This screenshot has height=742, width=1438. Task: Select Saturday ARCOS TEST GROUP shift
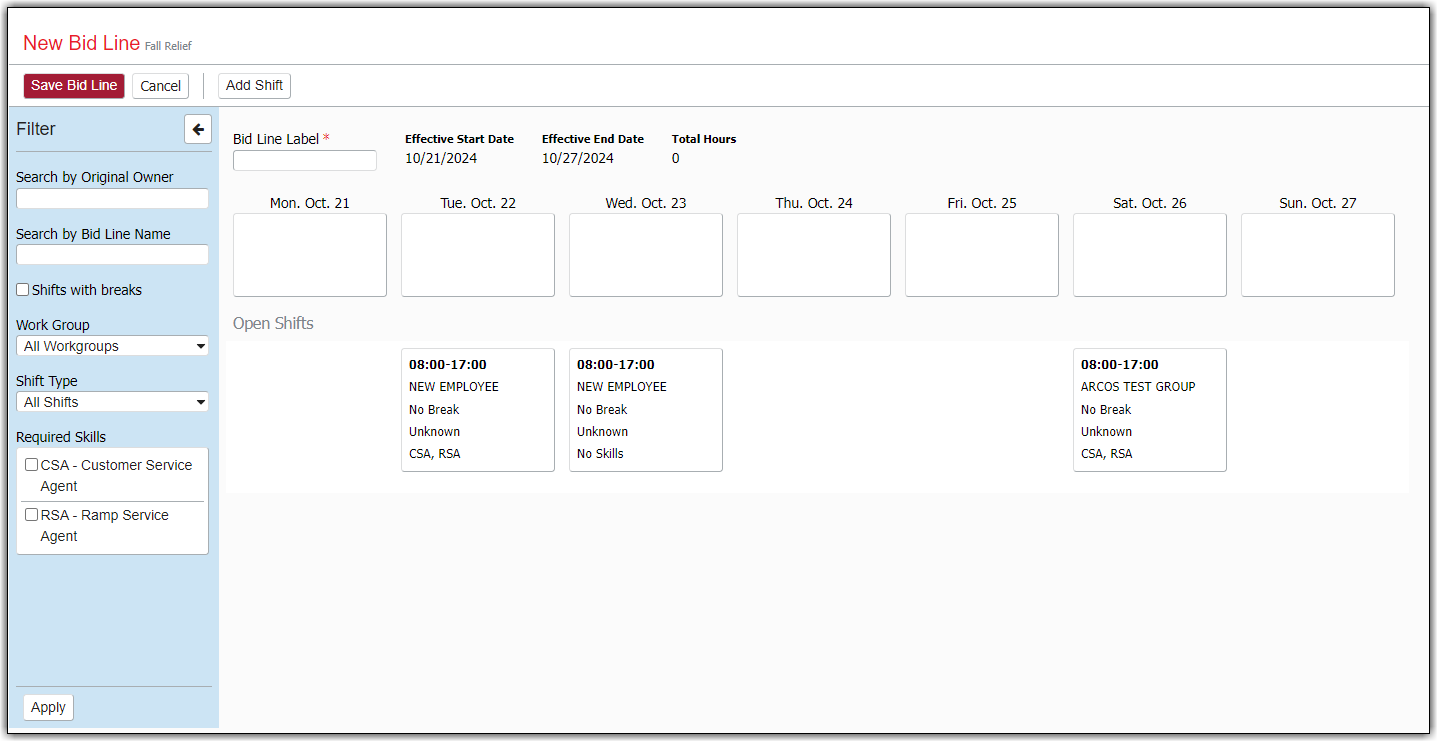coord(1150,410)
